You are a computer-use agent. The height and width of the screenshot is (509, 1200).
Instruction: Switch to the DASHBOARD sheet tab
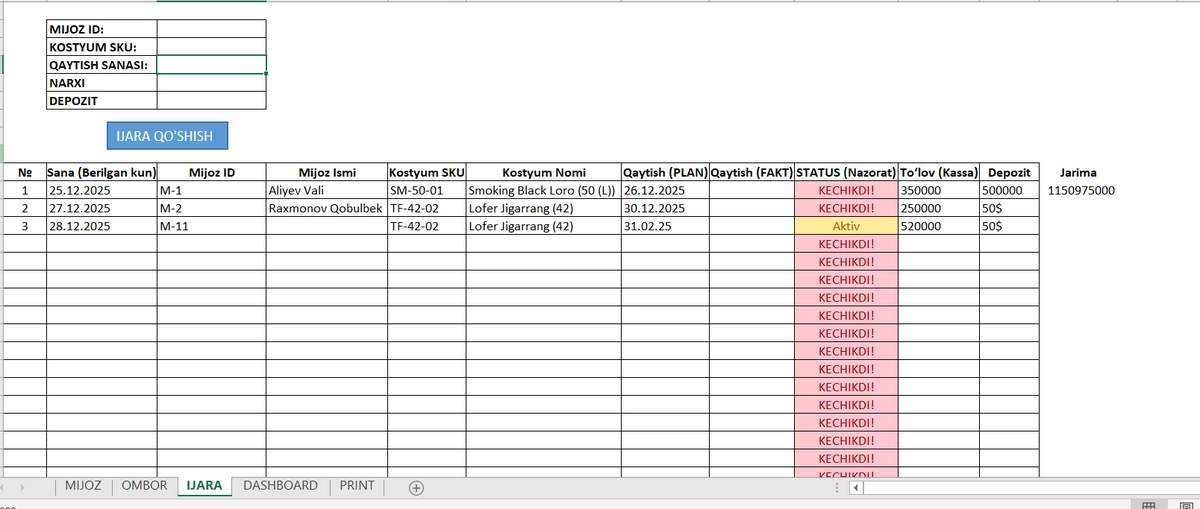280,486
